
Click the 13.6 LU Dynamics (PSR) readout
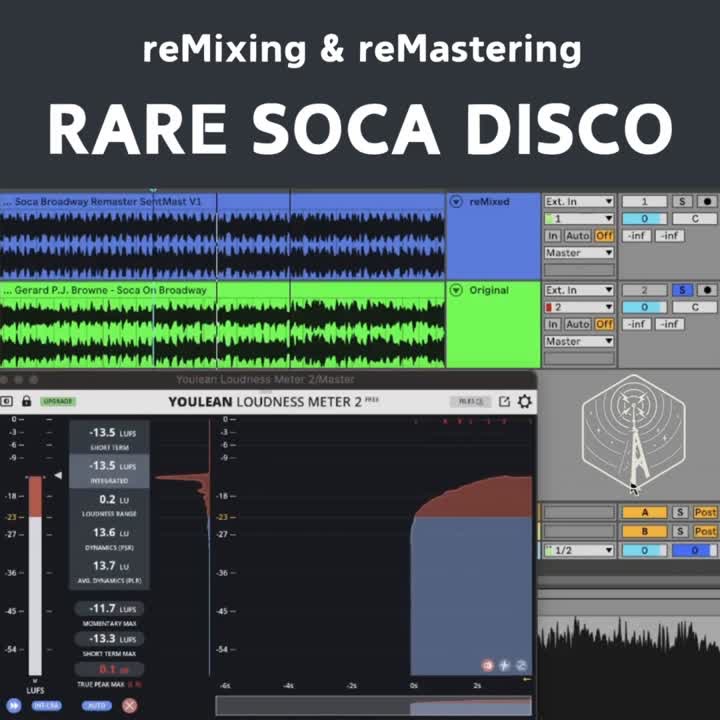(109, 538)
